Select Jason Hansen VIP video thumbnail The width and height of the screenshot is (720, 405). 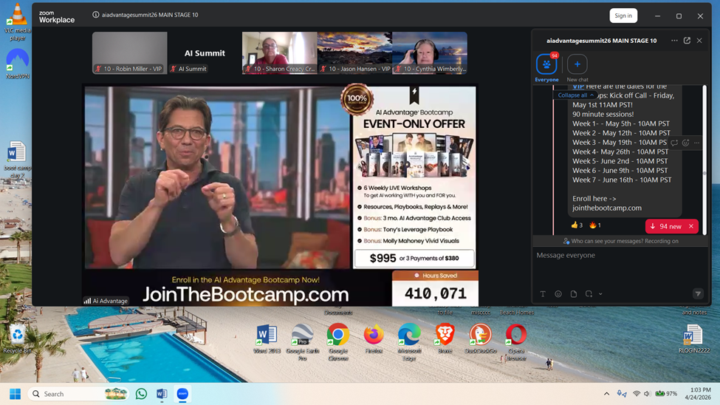click(x=354, y=53)
